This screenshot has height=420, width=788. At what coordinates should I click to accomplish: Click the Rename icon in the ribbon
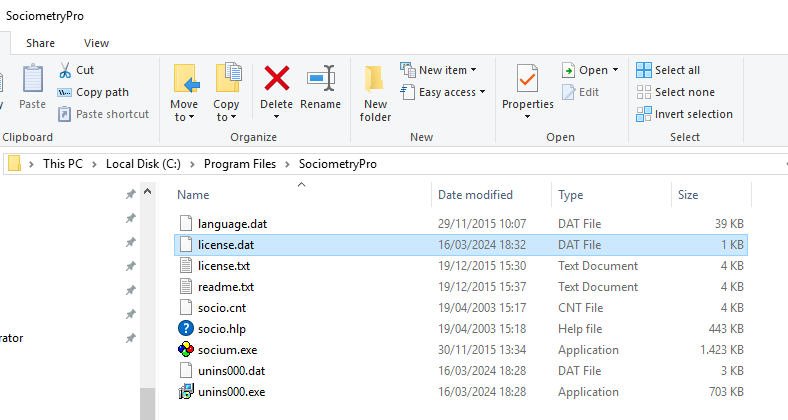[x=320, y=78]
